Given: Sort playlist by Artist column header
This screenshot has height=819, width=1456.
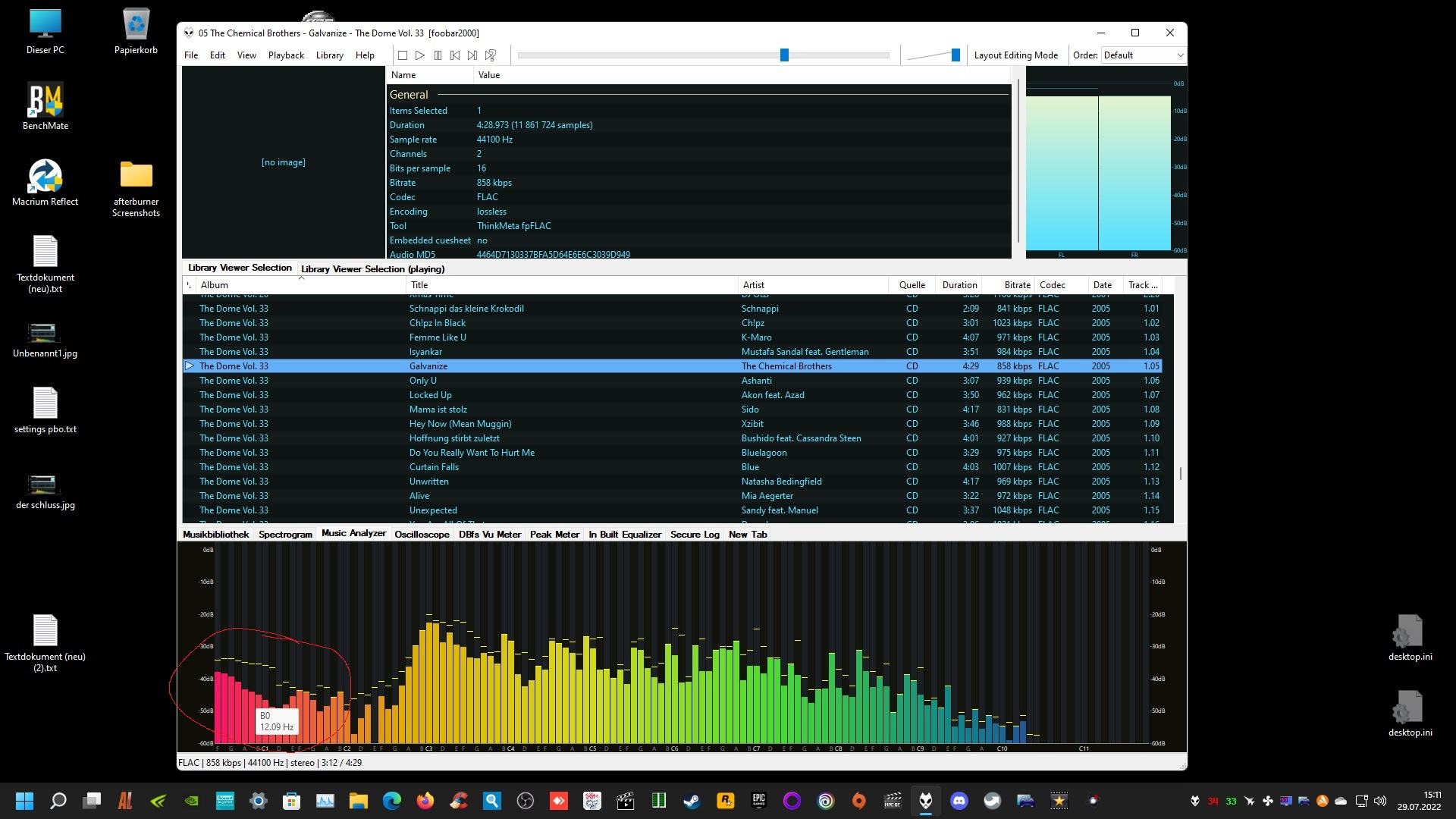Looking at the screenshot, I should click(813, 285).
